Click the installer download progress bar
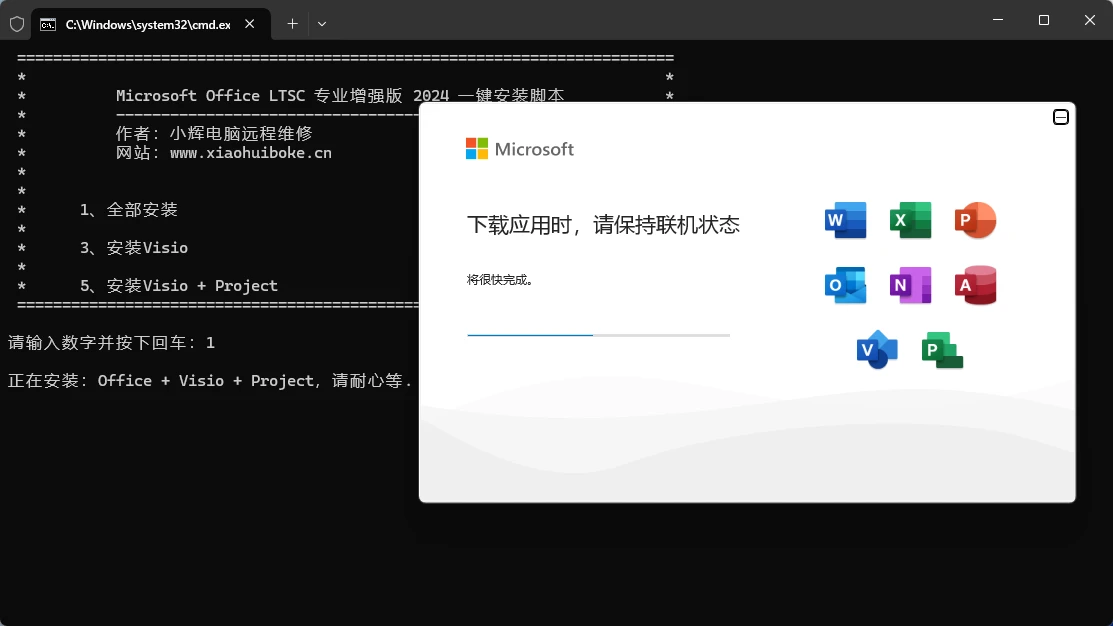 598,335
